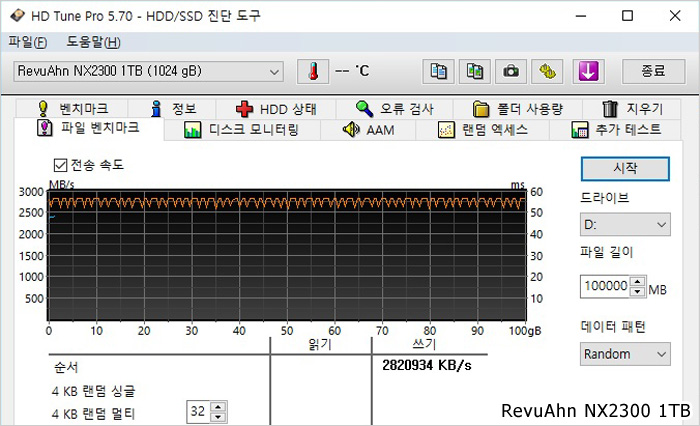700x426 pixels.
Task: Click the 랜덤 액세스 scatter icon
Action: [x=446, y=130]
